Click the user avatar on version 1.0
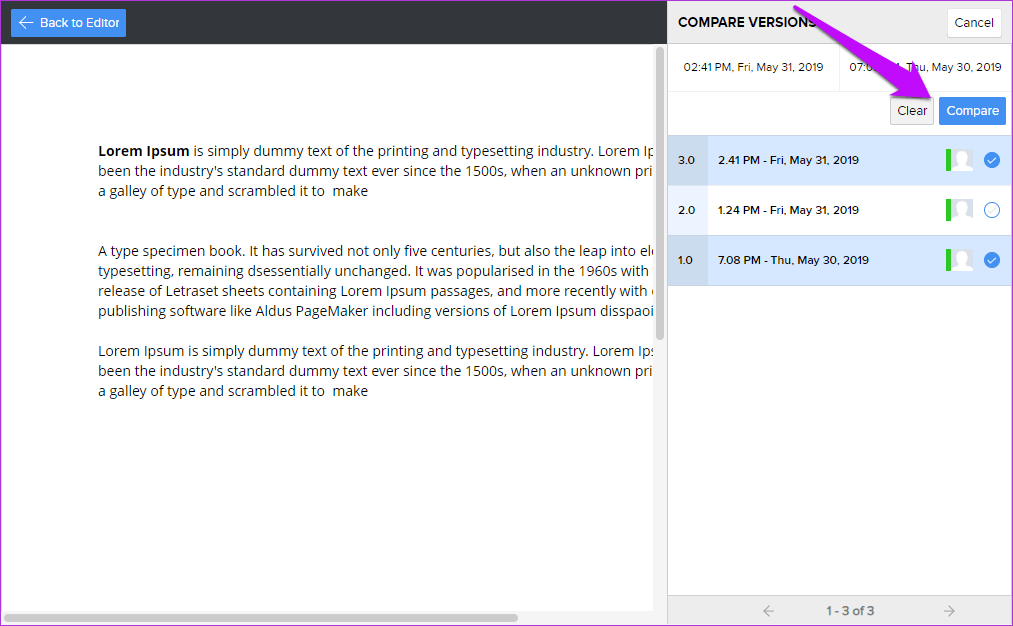This screenshot has width=1013, height=626. click(962, 260)
